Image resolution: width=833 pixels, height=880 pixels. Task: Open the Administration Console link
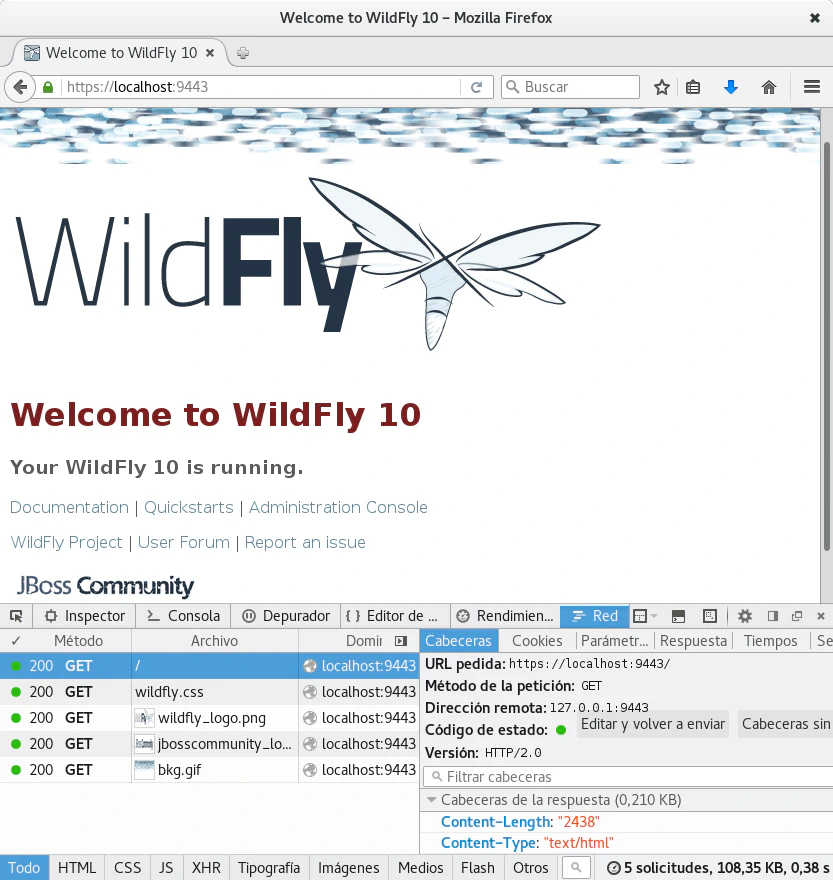point(338,507)
